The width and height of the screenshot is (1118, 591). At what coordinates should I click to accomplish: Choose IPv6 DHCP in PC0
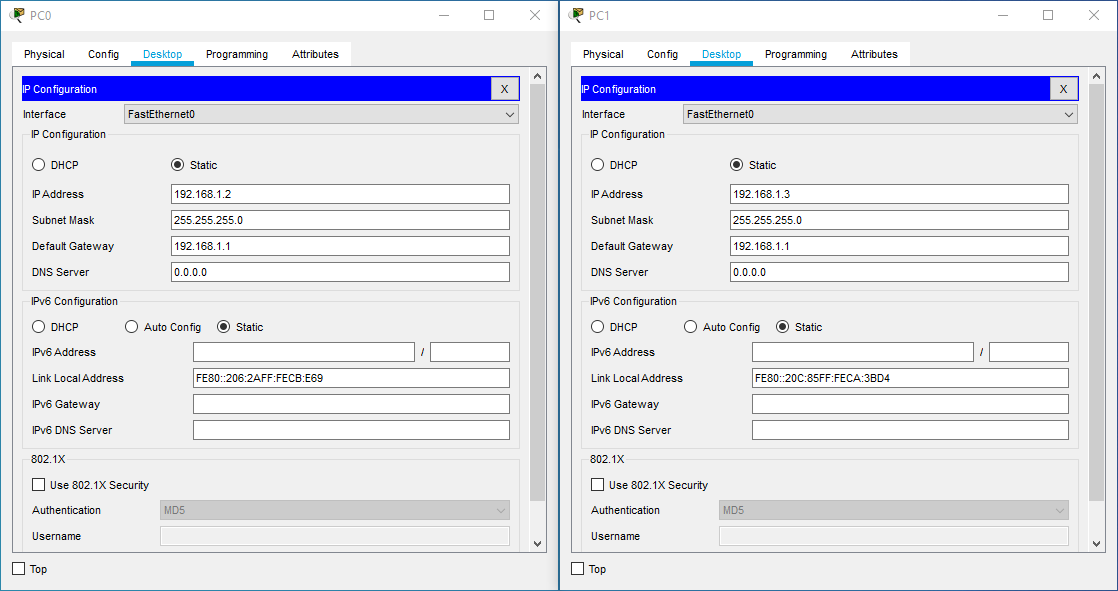39,327
